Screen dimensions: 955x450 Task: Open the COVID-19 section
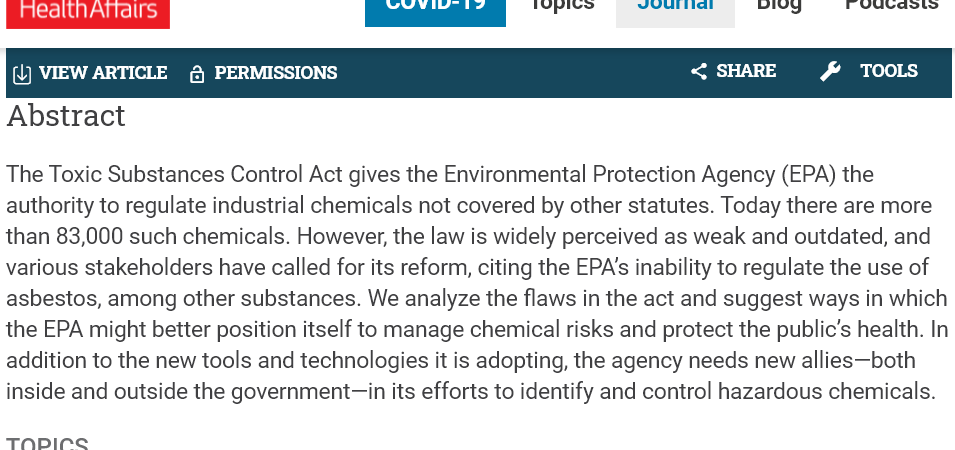(435, 12)
